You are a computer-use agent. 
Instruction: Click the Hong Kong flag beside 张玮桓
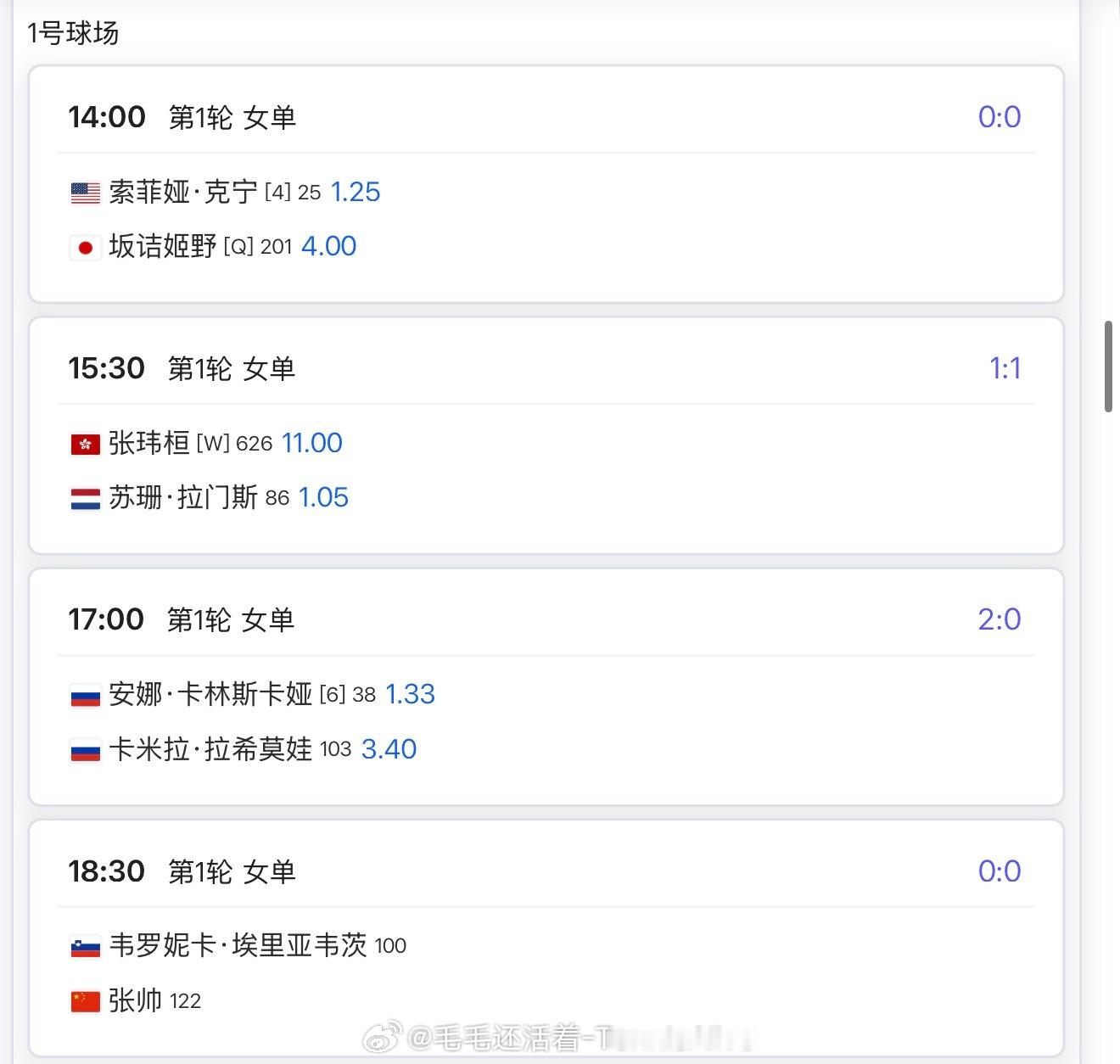point(85,444)
